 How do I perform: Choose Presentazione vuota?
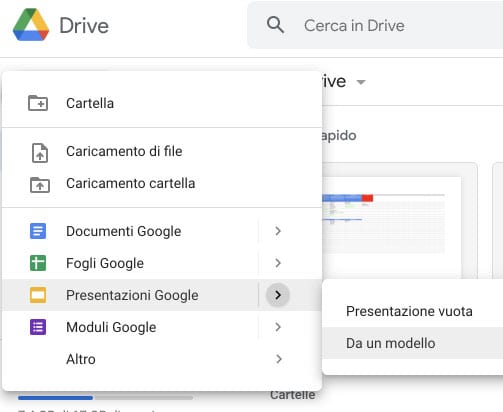[x=413, y=311]
